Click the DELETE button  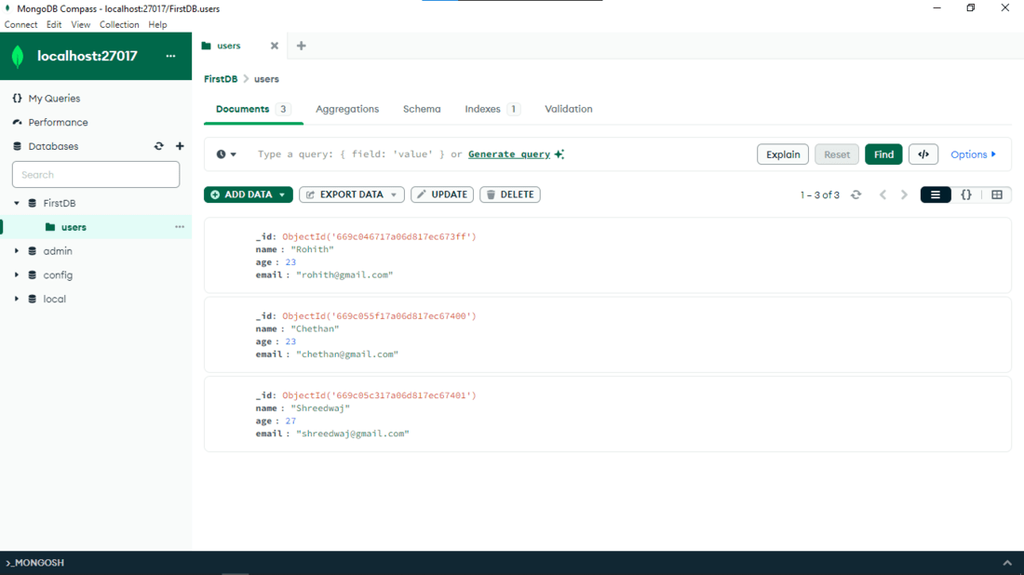click(x=510, y=195)
